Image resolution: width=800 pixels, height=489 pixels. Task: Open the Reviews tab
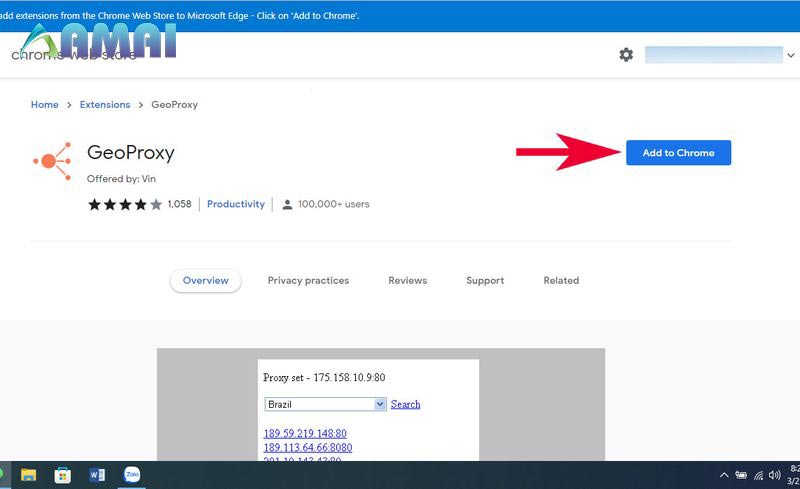click(x=408, y=281)
